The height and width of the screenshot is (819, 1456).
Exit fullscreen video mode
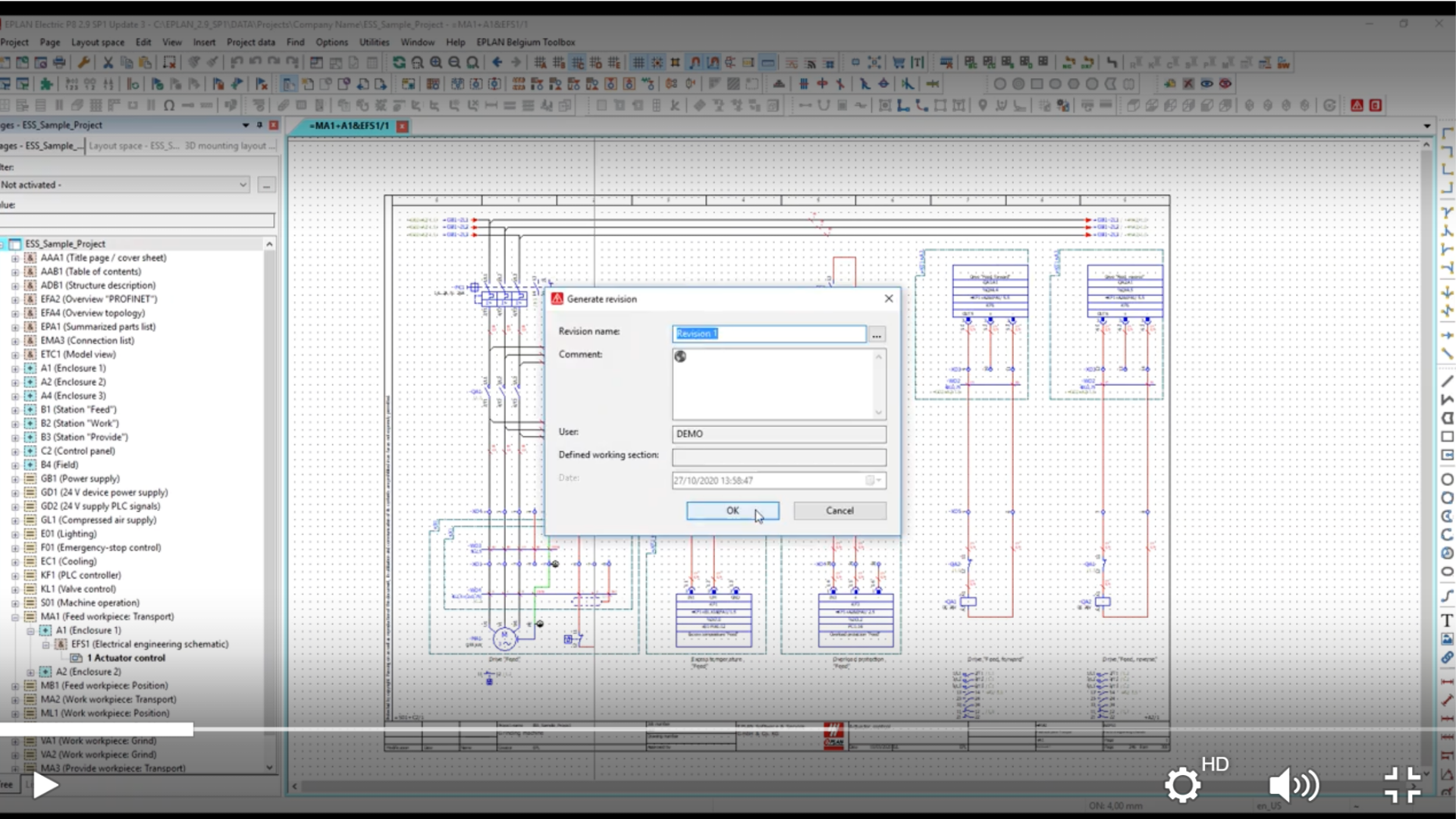pyautogui.click(x=1401, y=786)
